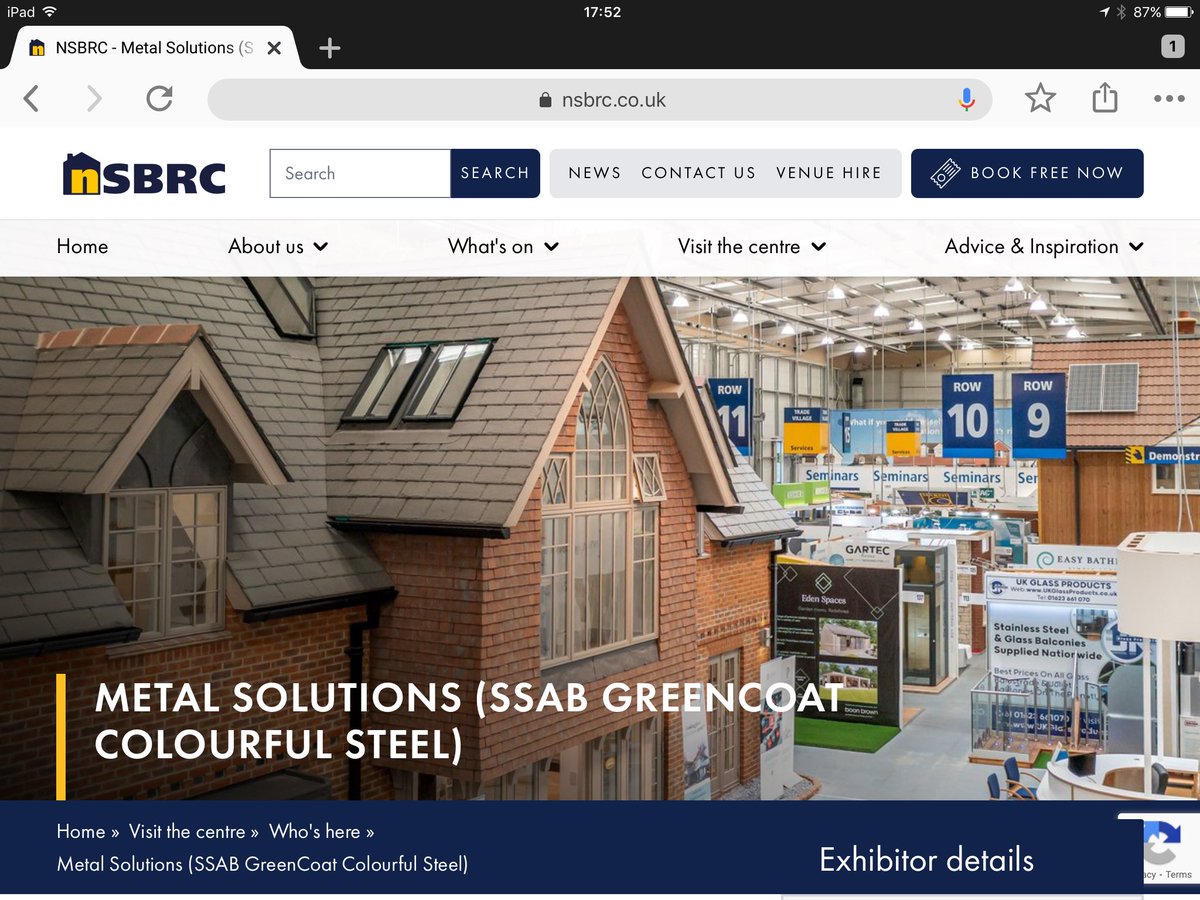The height and width of the screenshot is (900, 1200).
Task: Expand the Visit the centre chevron
Action: pos(819,247)
